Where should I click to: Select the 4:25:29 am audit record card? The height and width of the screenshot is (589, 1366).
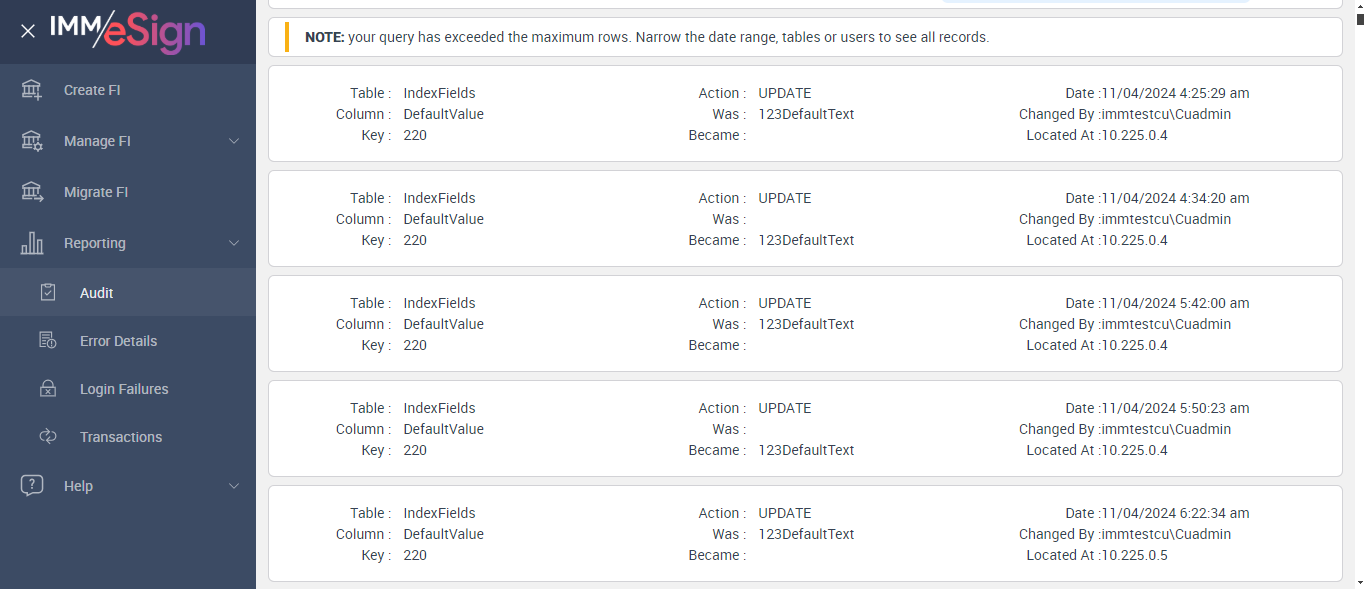(805, 114)
